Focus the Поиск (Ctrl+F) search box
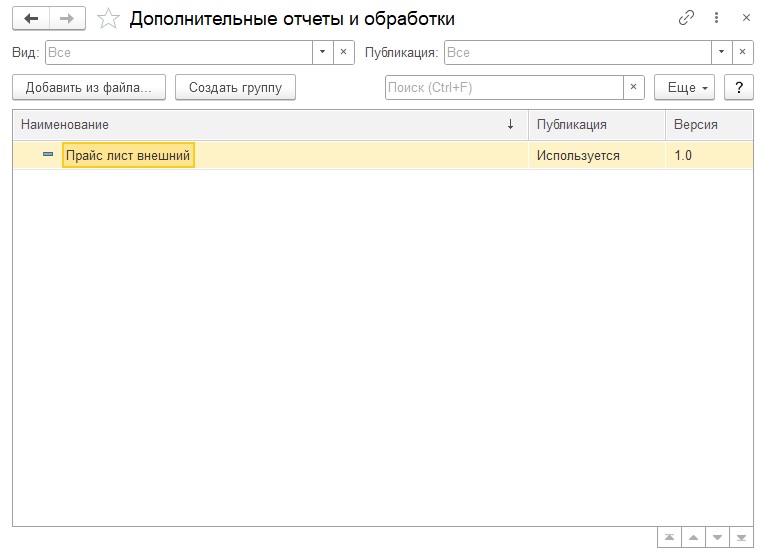 point(504,87)
